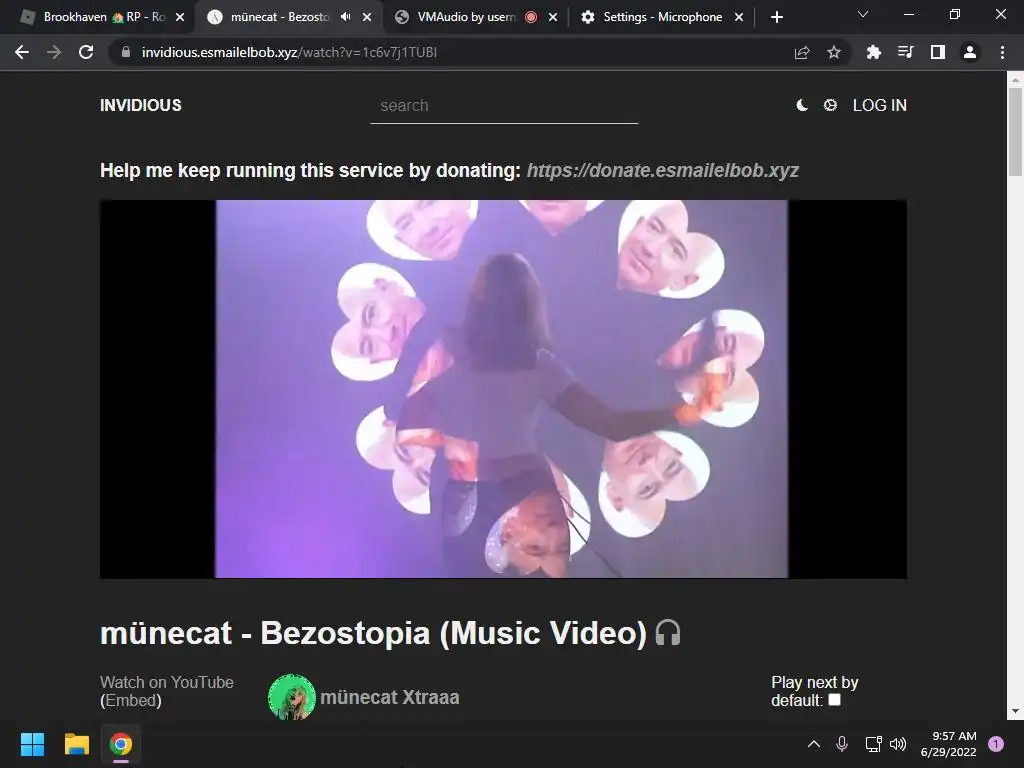Open the Windows Start menu
1024x768 pixels.
pyautogui.click(x=32, y=744)
